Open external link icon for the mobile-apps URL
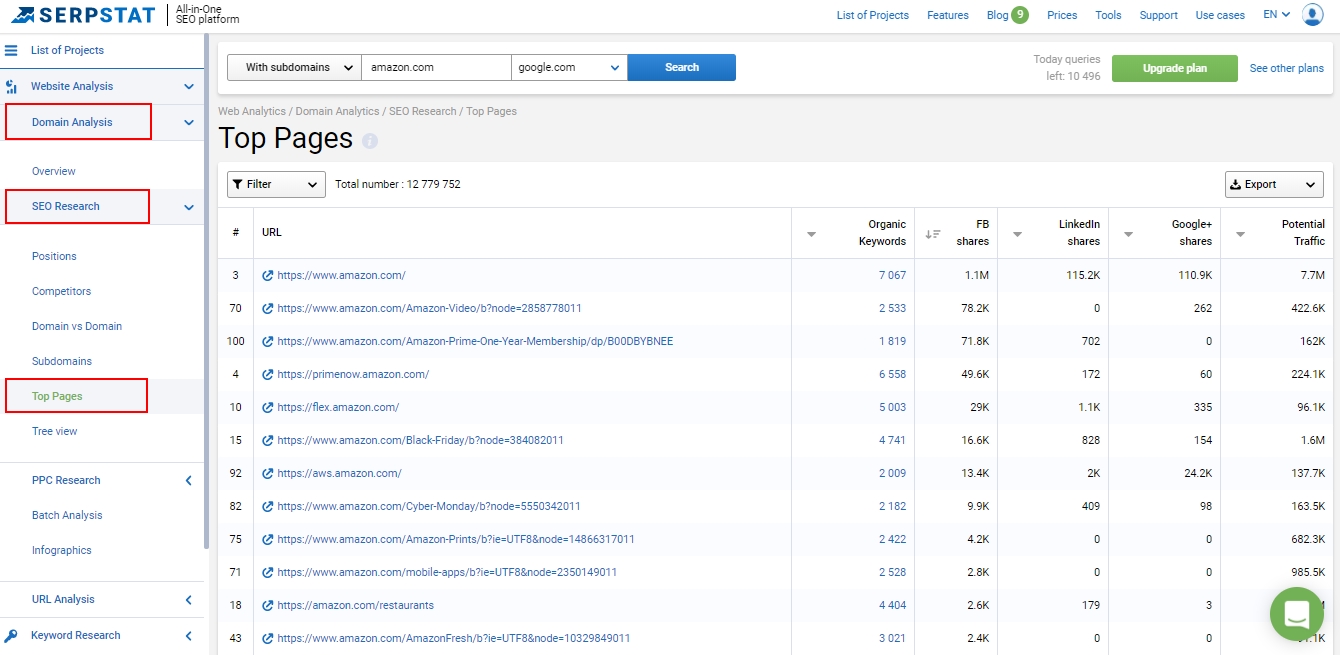 pyautogui.click(x=268, y=572)
